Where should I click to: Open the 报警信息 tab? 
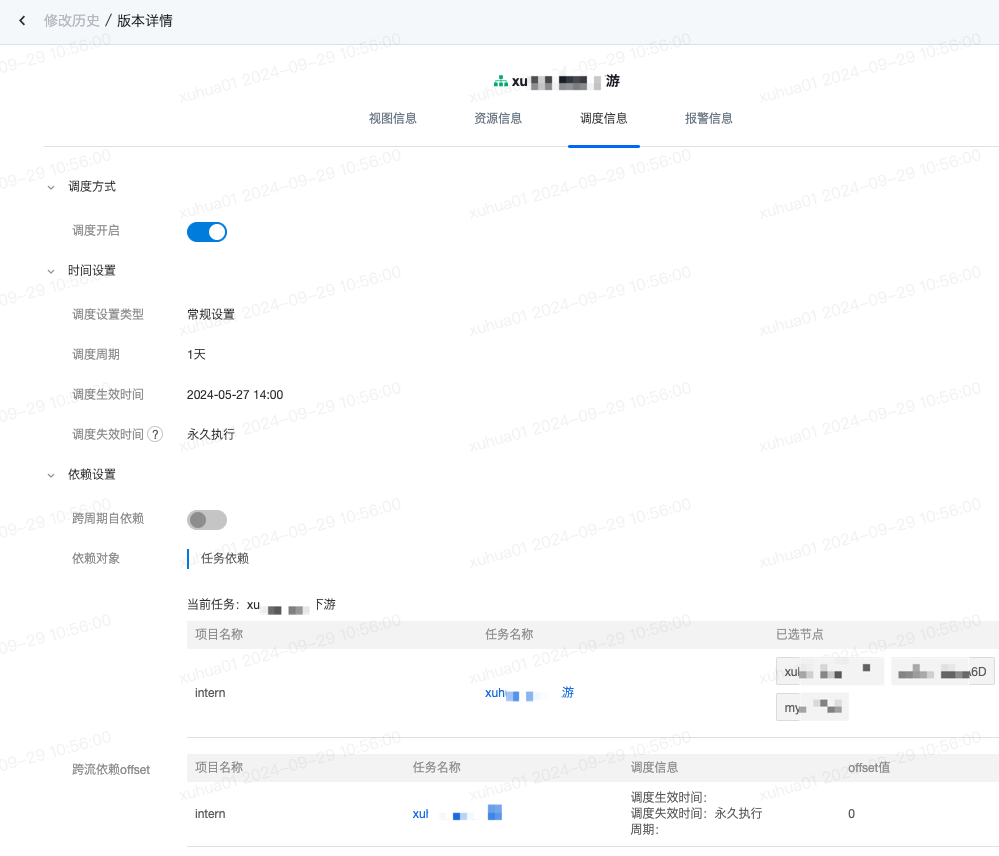pos(708,118)
